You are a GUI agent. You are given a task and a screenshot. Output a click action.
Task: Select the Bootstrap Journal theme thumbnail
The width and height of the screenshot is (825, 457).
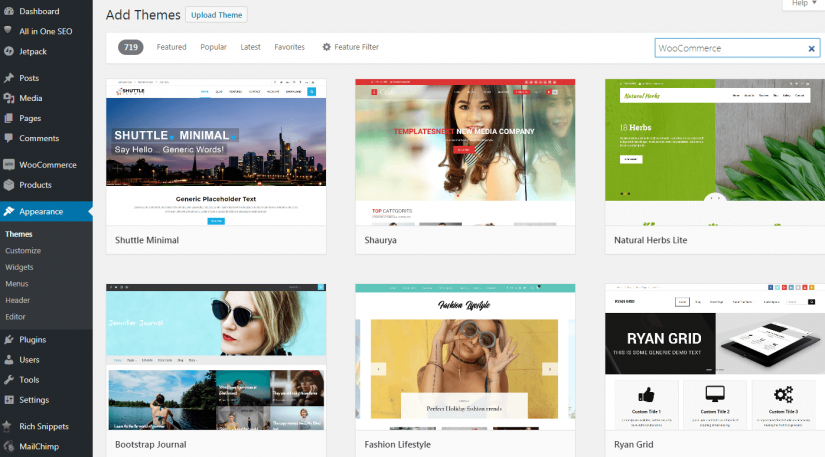point(216,357)
